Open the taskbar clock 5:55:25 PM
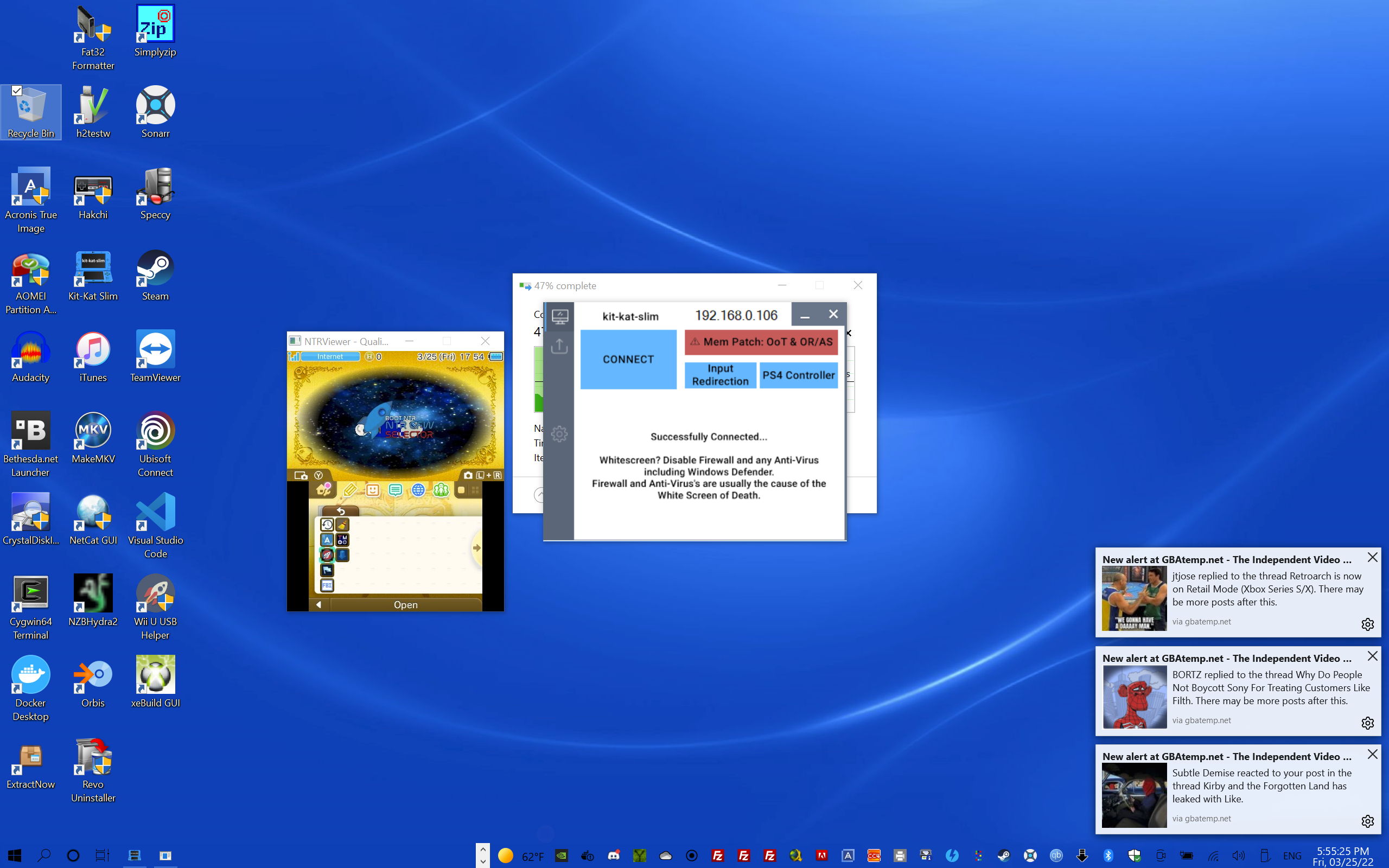Viewport: 1389px width, 868px height. [x=1342, y=856]
